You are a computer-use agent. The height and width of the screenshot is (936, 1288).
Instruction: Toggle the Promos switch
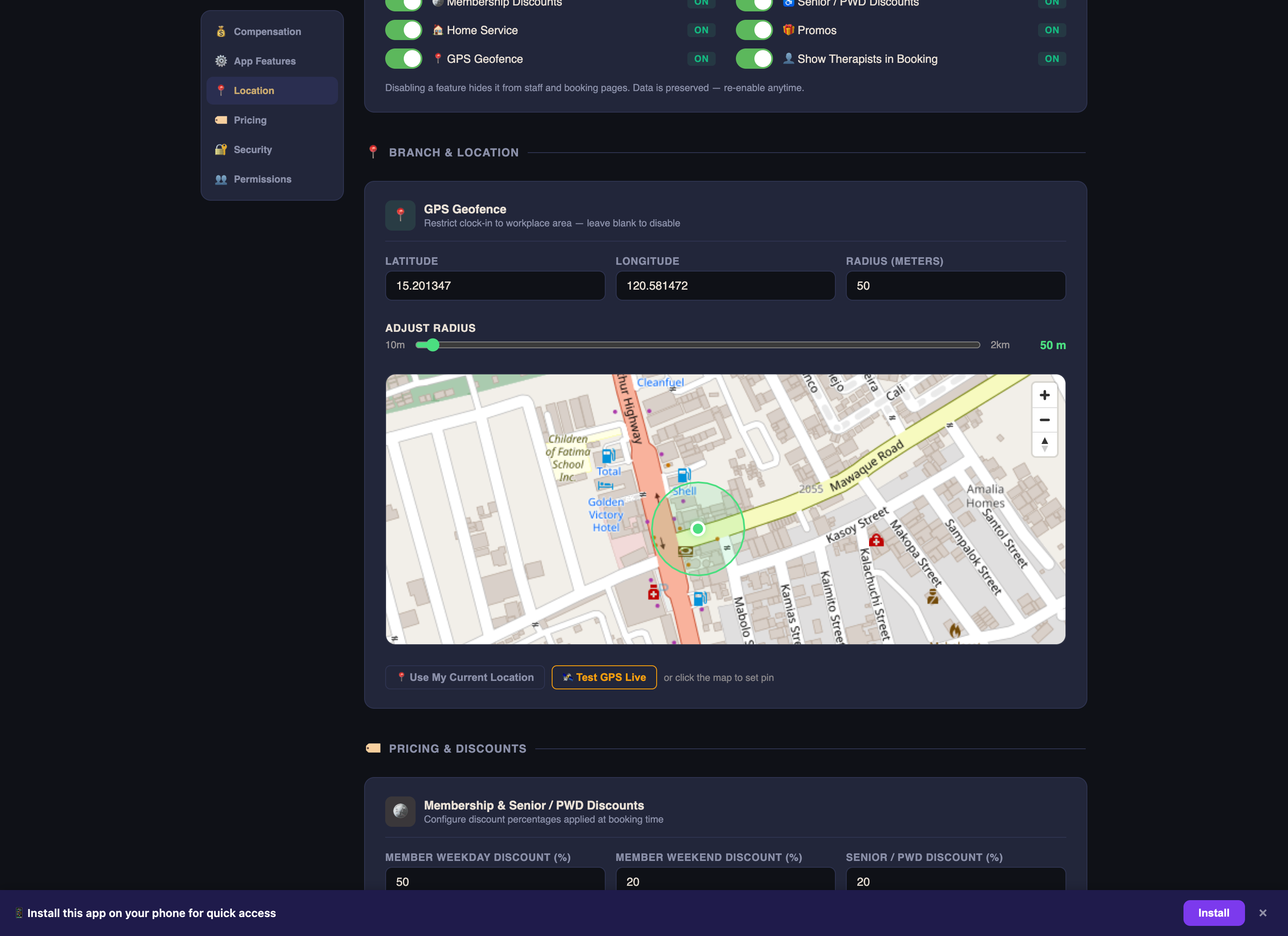(754, 30)
